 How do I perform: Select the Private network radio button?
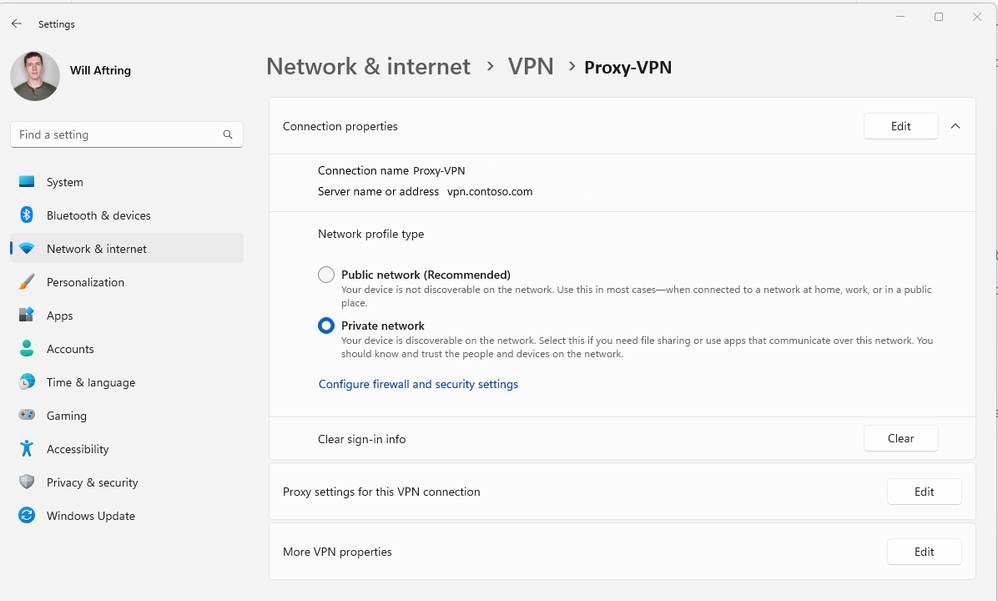coord(326,326)
